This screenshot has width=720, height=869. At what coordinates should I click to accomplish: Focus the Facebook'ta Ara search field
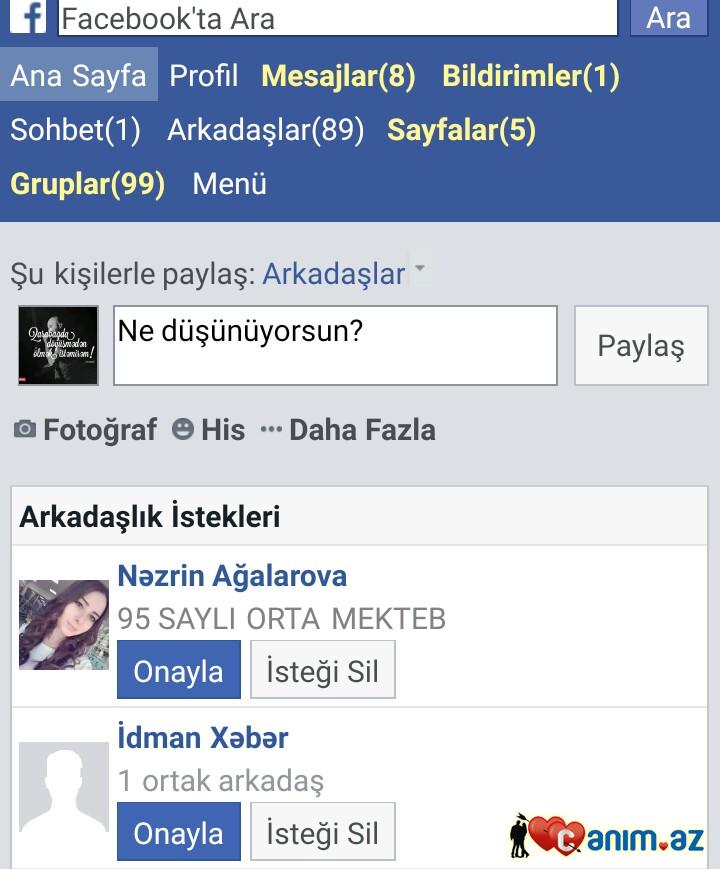coord(338,18)
